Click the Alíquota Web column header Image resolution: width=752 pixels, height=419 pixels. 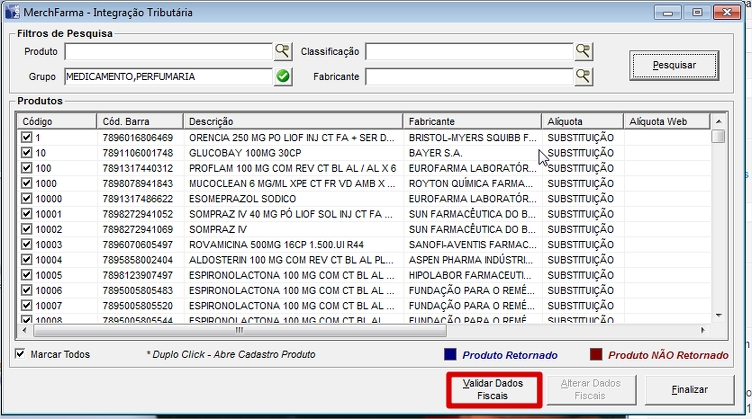click(x=665, y=121)
